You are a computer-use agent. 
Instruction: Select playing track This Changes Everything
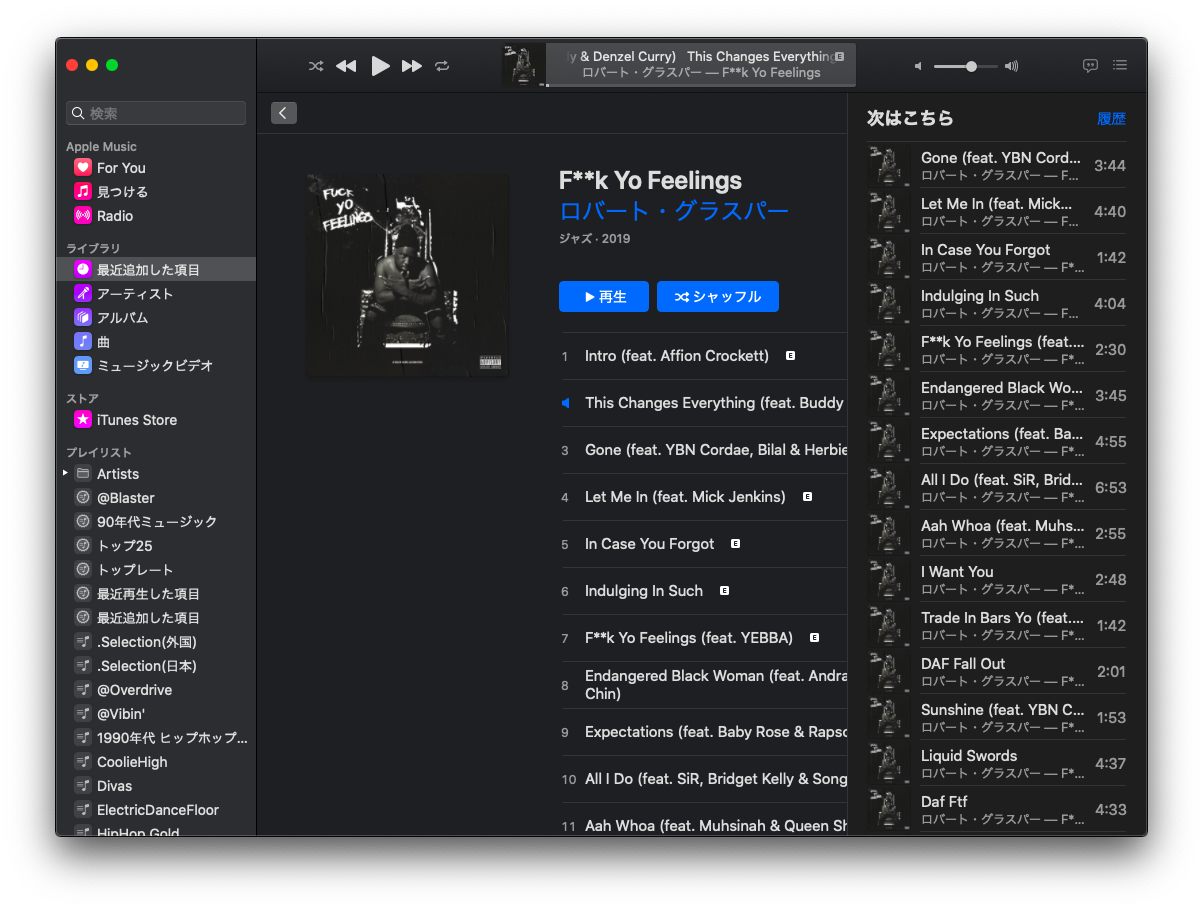click(704, 403)
